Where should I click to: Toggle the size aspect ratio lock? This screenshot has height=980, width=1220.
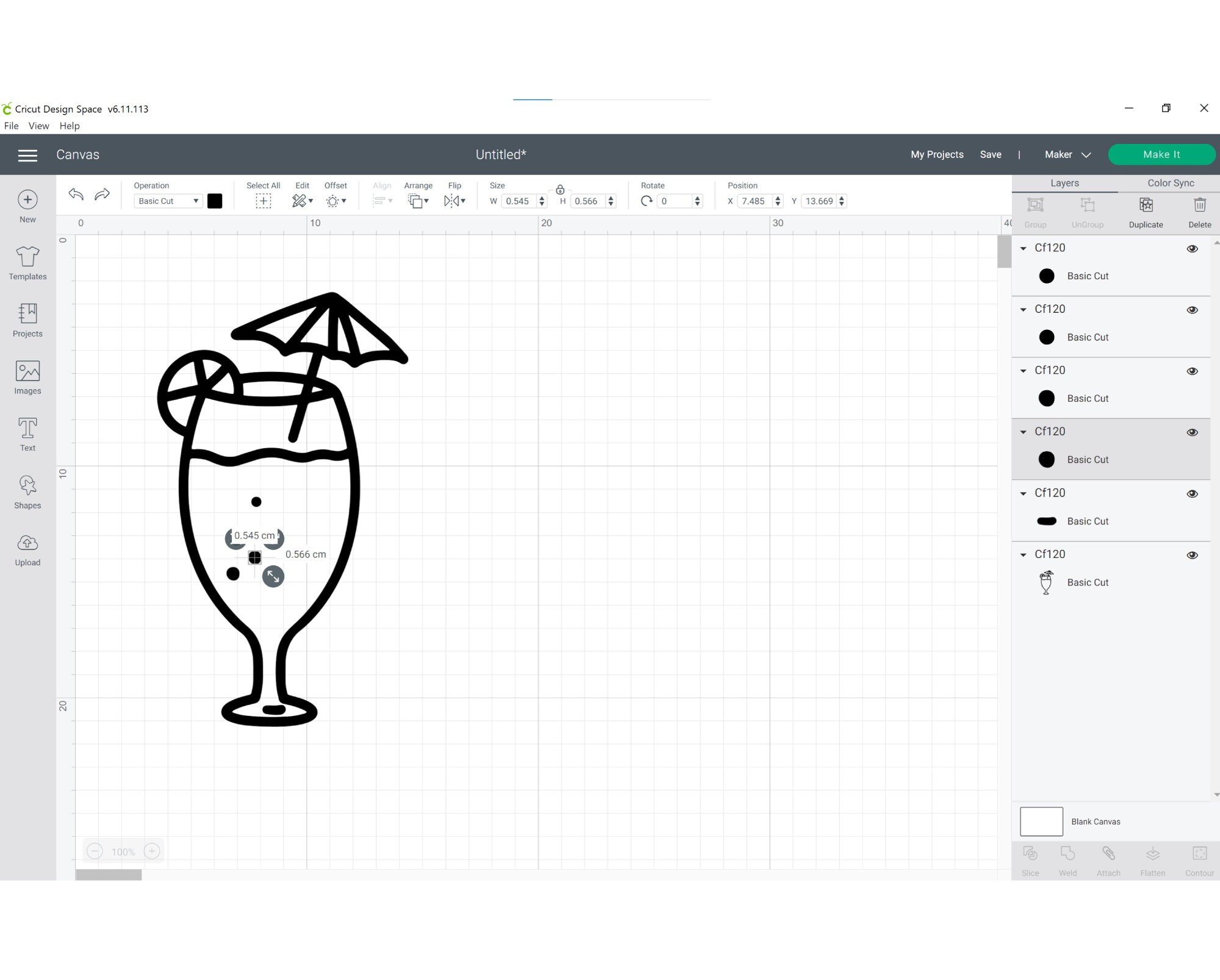coord(559,190)
